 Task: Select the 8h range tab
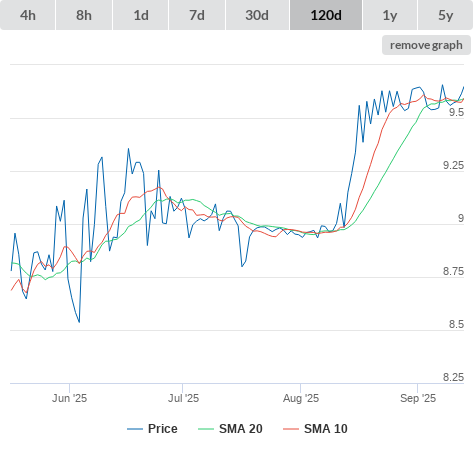(x=84, y=15)
